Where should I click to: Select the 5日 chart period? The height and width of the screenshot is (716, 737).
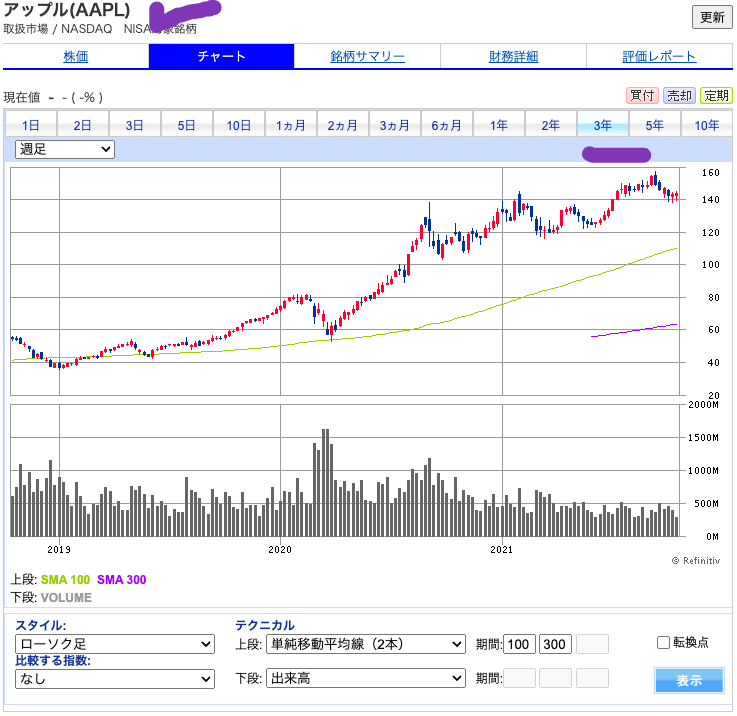click(x=187, y=125)
